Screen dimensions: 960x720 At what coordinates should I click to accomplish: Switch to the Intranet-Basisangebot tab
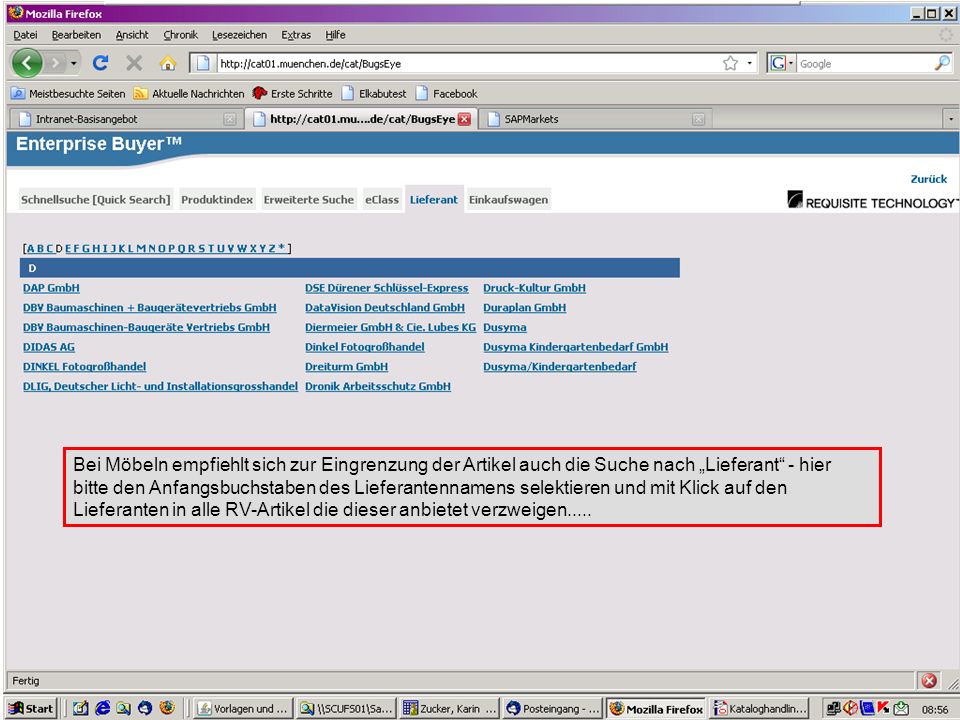[124, 119]
